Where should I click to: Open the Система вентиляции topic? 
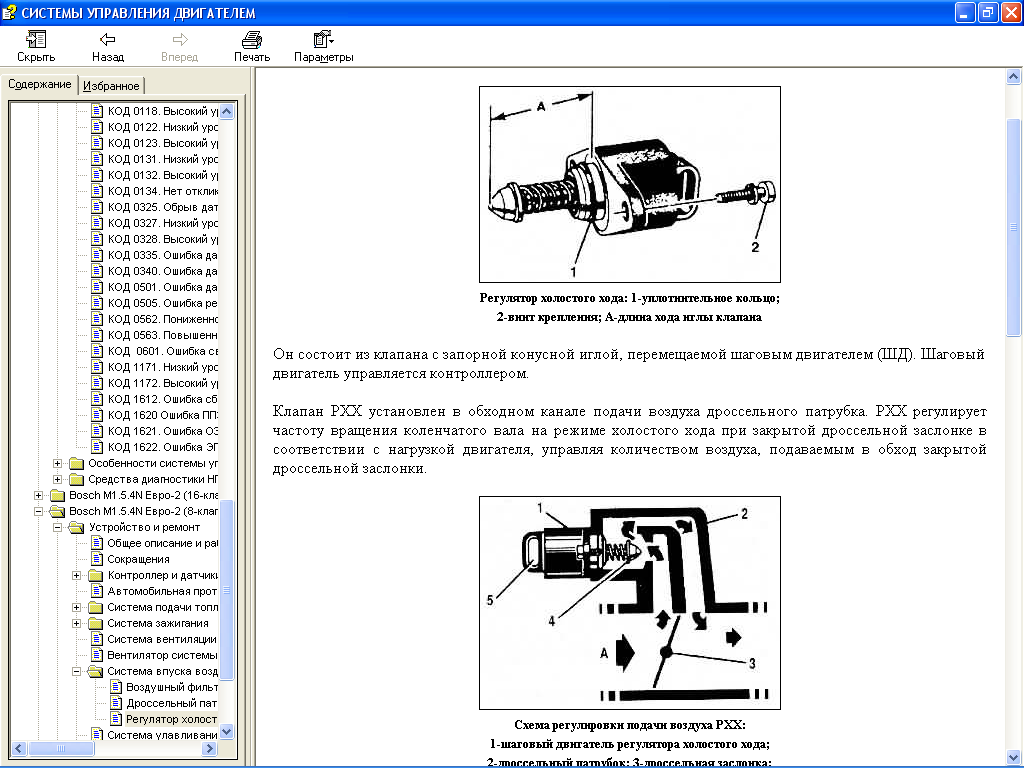click(x=162, y=639)
